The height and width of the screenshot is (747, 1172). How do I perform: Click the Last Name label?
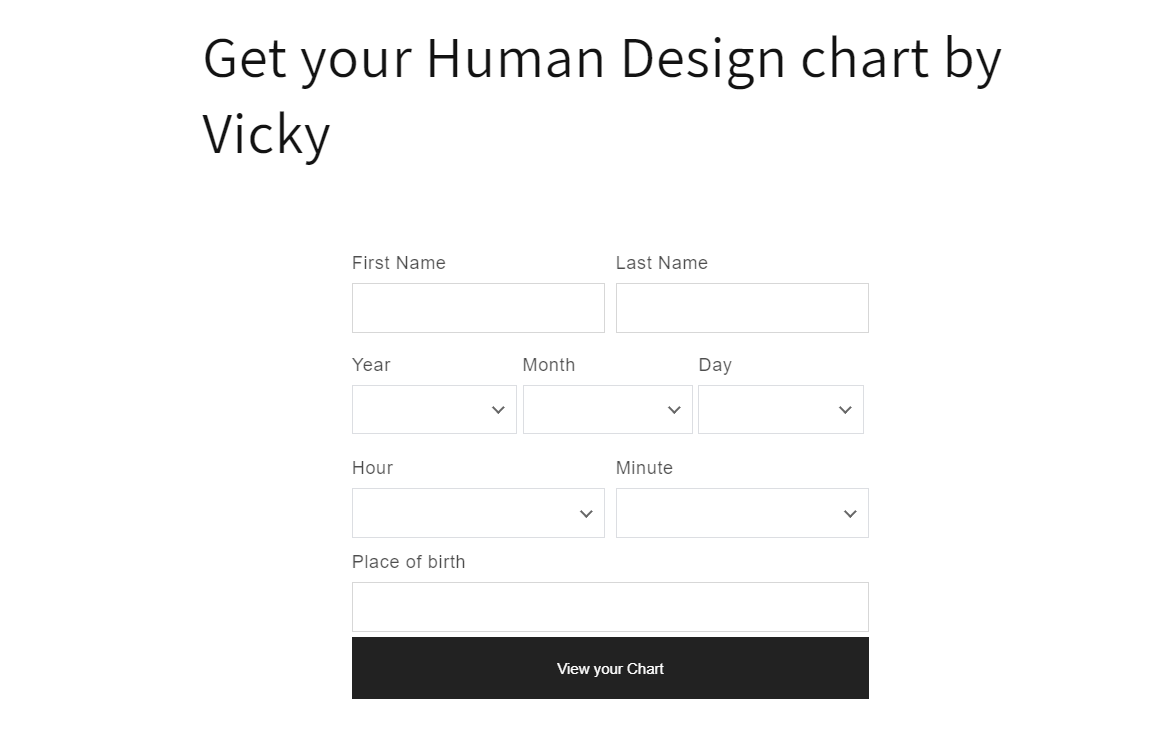point(661,263)
